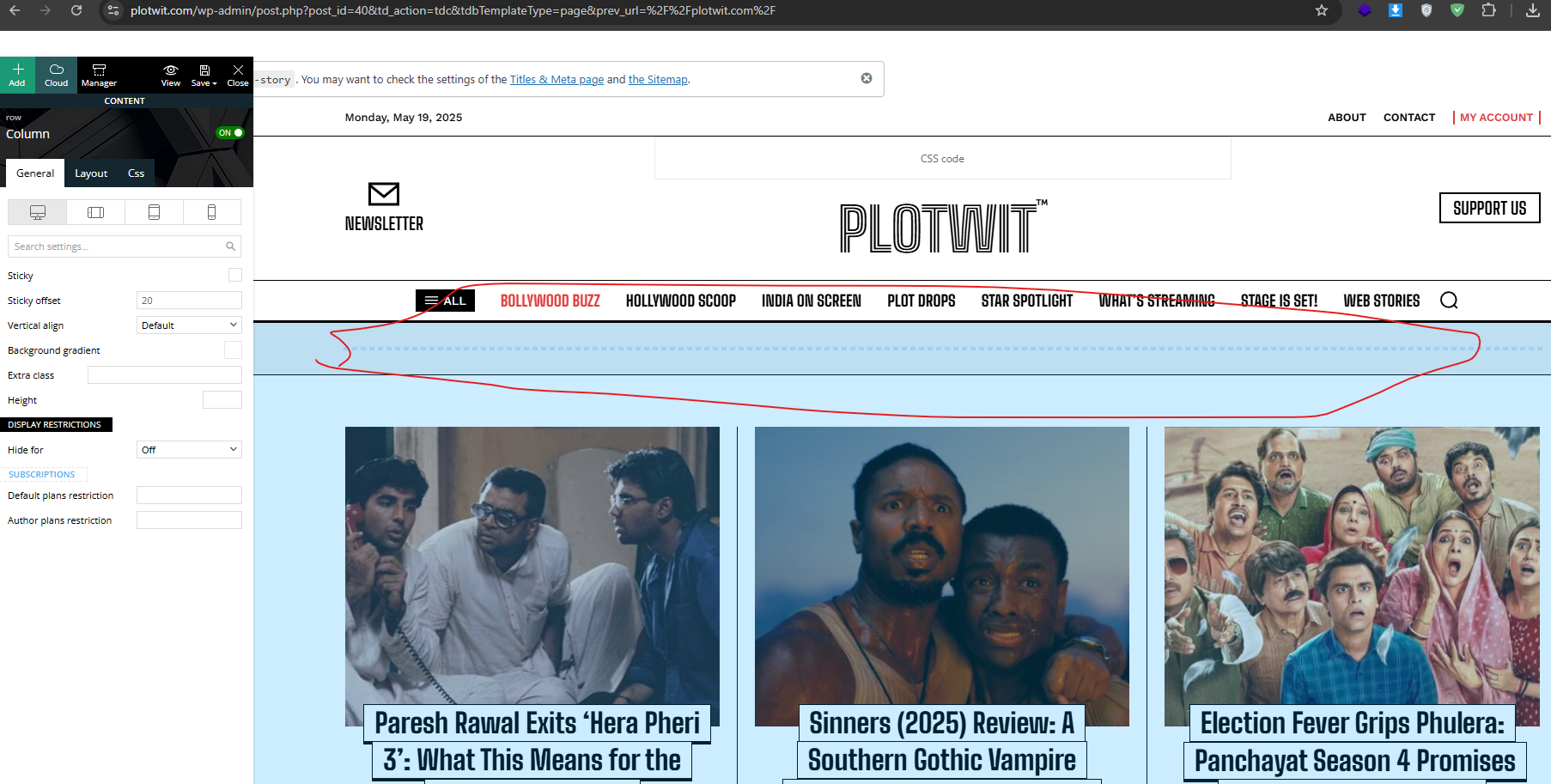This screenshot has width=1551, height=784.
Task: Enable the Sticky checkbox
Action: [235, 275]
